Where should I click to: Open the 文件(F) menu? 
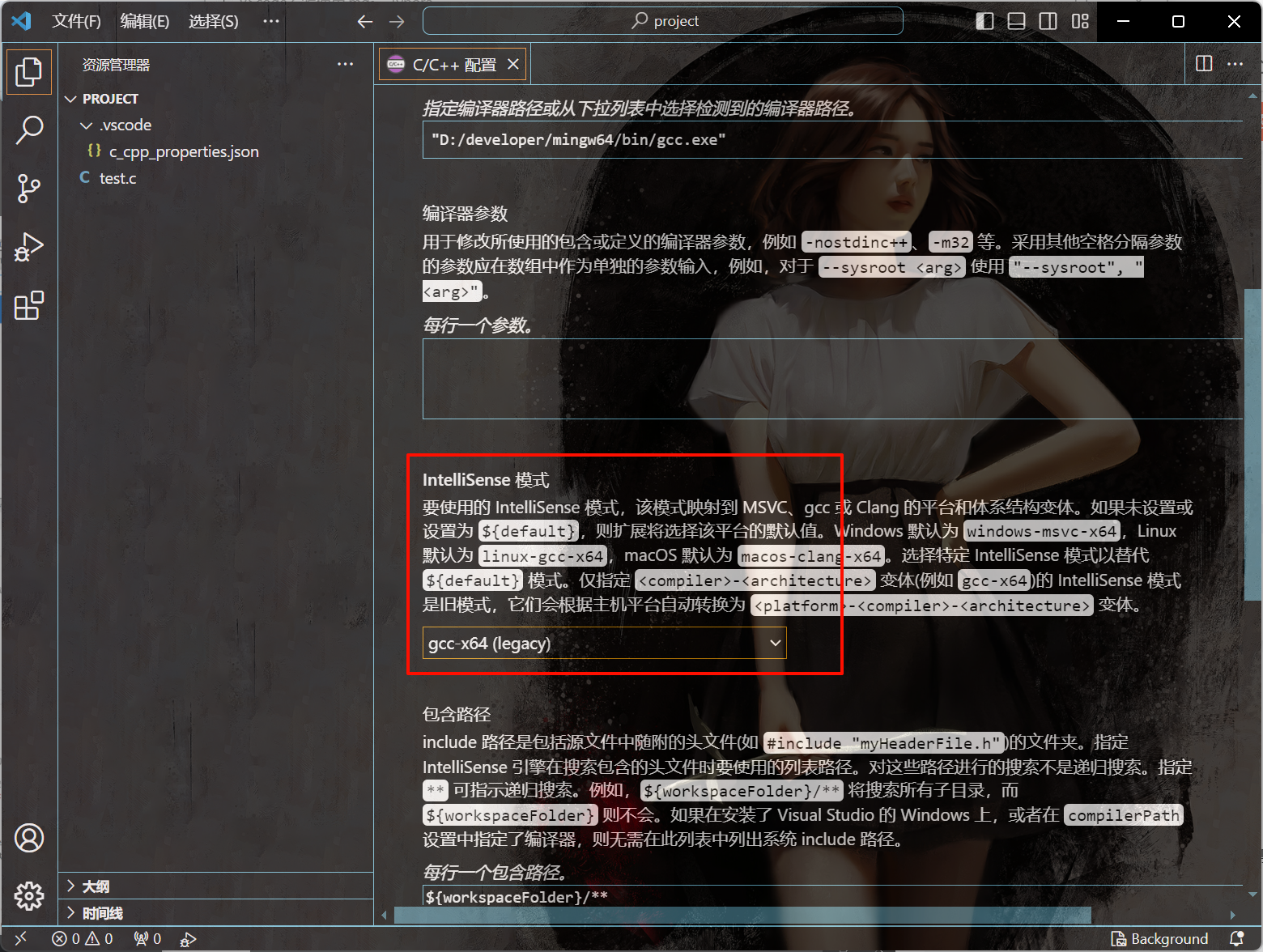click(x=77, y=21)
